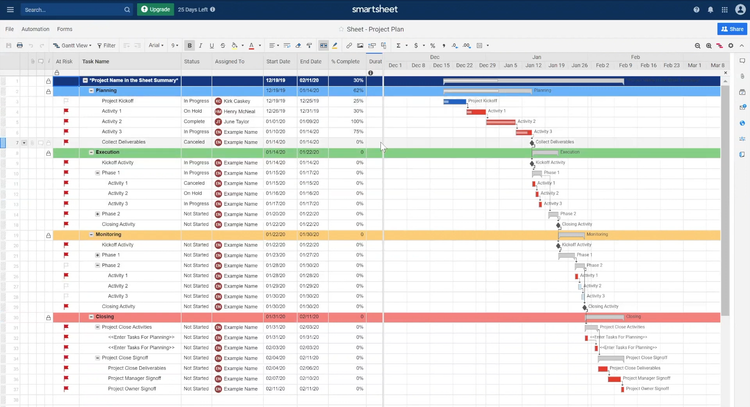This screenshot has height=407, width=750.
Task: Collapse the Monitoring section
Action: coord(91,234)
